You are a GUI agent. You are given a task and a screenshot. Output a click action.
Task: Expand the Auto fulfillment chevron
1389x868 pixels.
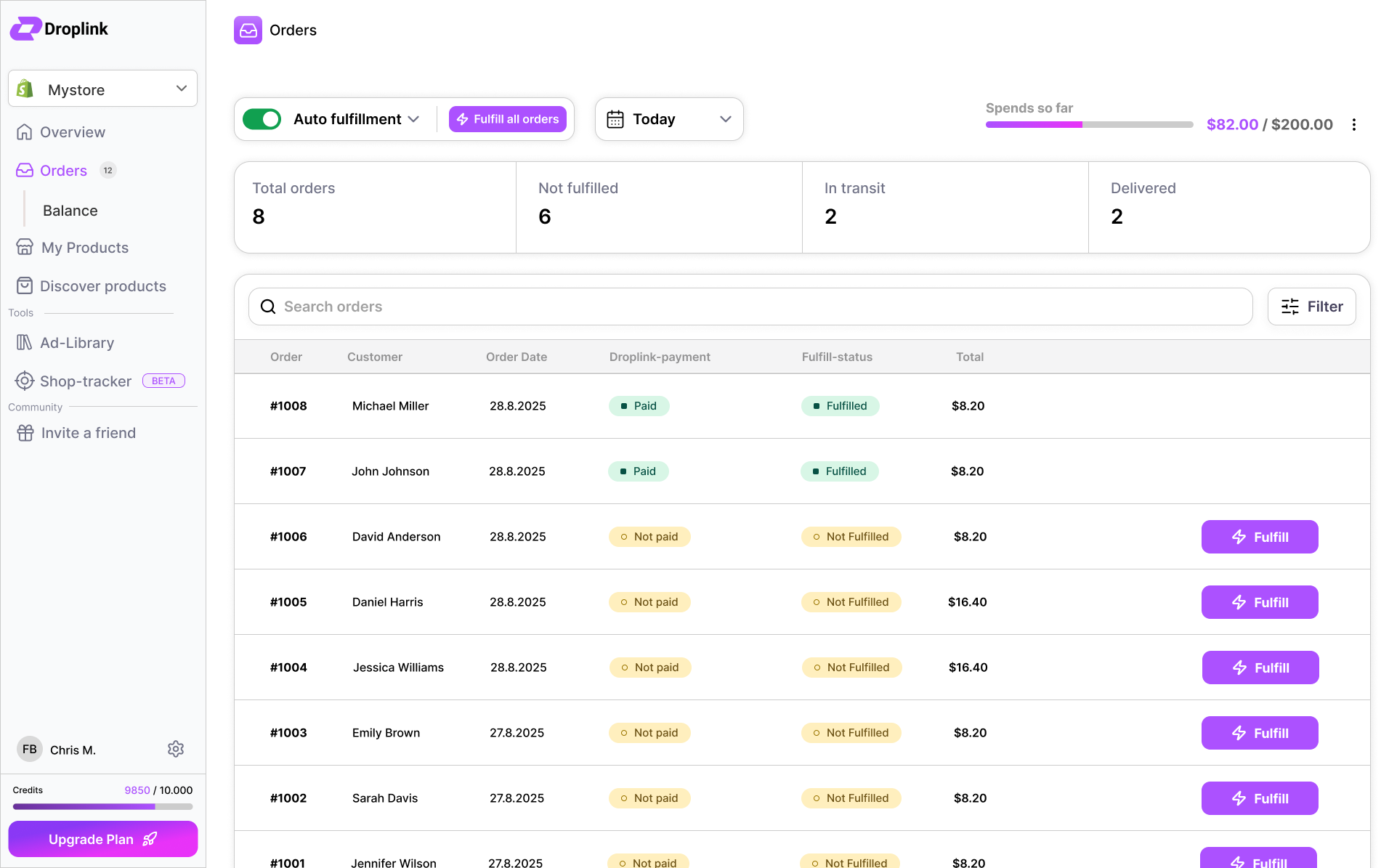pyautogui.click(x=414, y=119)
